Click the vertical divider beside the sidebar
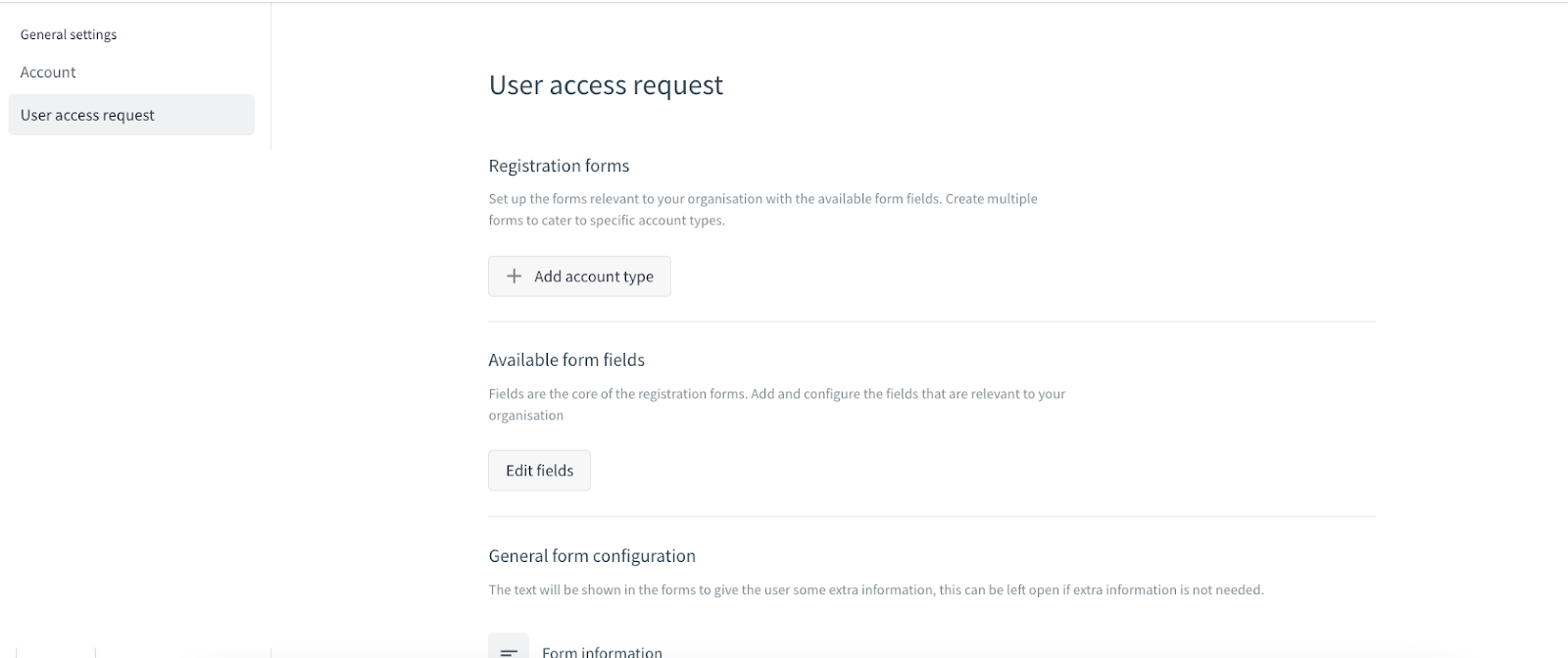 coord(271,78)
